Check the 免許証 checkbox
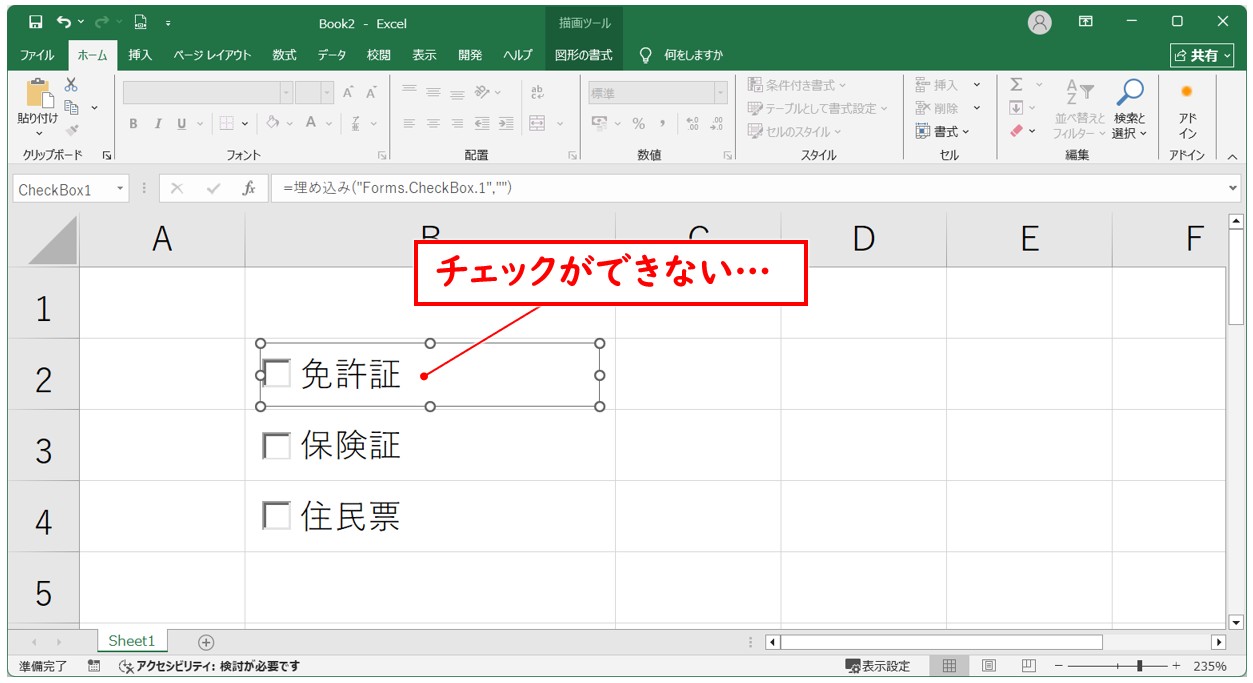 tap(277, 375)
